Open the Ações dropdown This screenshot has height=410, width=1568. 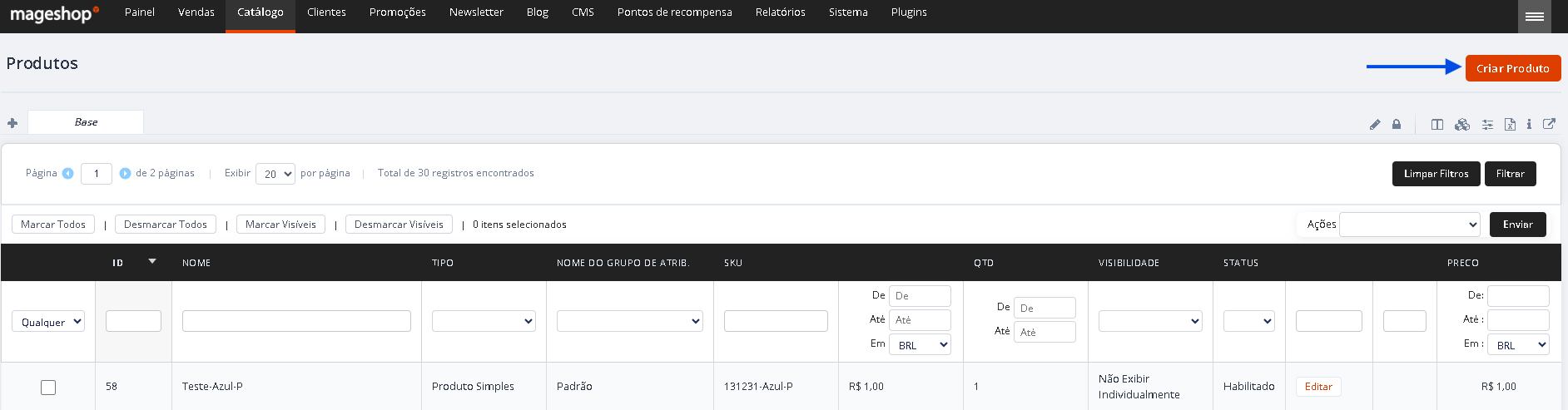click(1410, 225)
